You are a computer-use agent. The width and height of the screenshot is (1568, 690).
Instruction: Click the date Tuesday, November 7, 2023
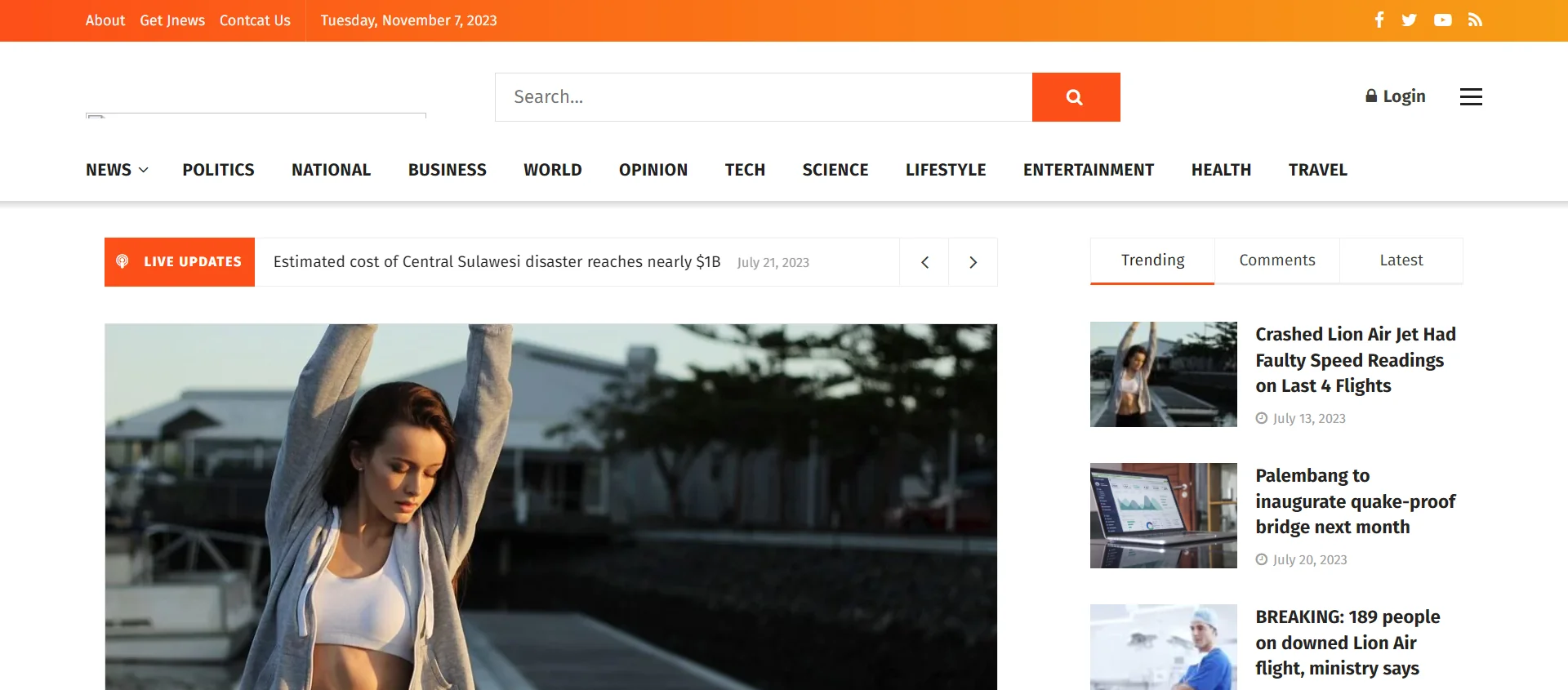point(408,20)
